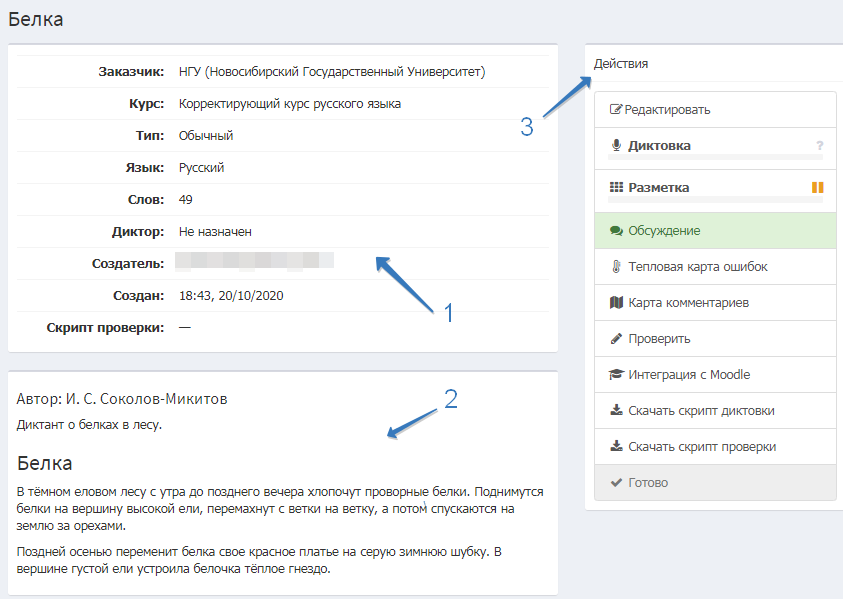Click the Действия panel header

(621, 63)
